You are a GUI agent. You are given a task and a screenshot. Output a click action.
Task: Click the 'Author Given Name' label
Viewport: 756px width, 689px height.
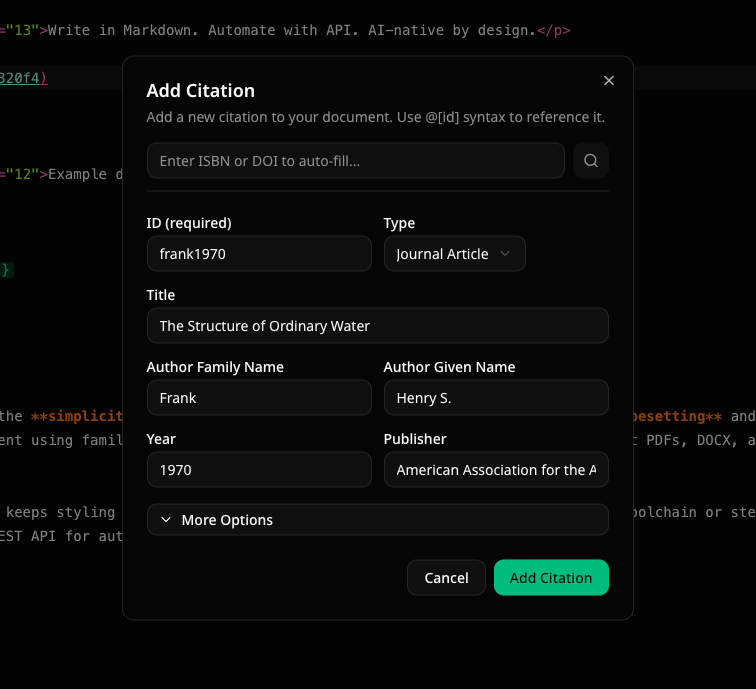(x=449, y=367)
